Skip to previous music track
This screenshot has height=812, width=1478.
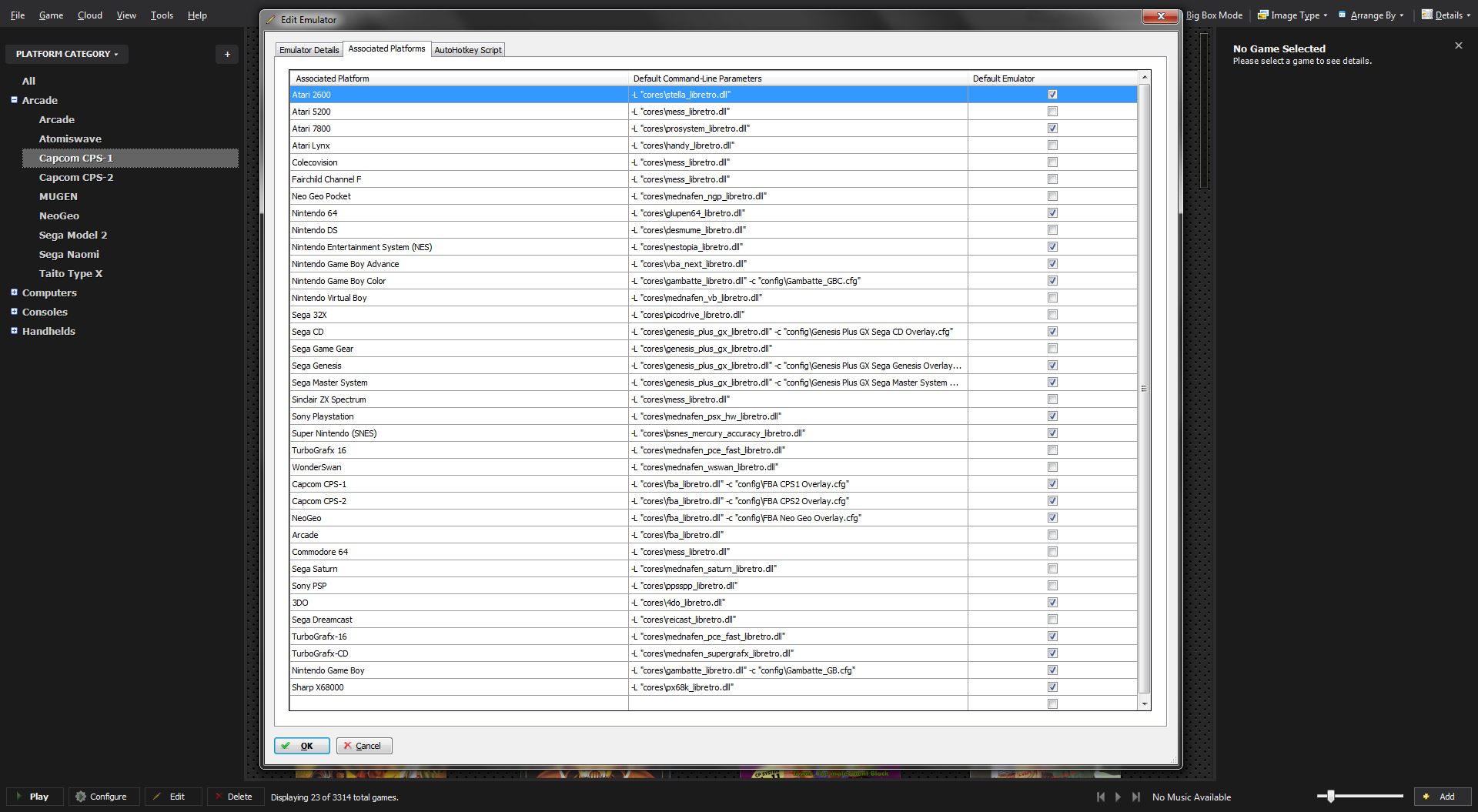pos(1101,797)
